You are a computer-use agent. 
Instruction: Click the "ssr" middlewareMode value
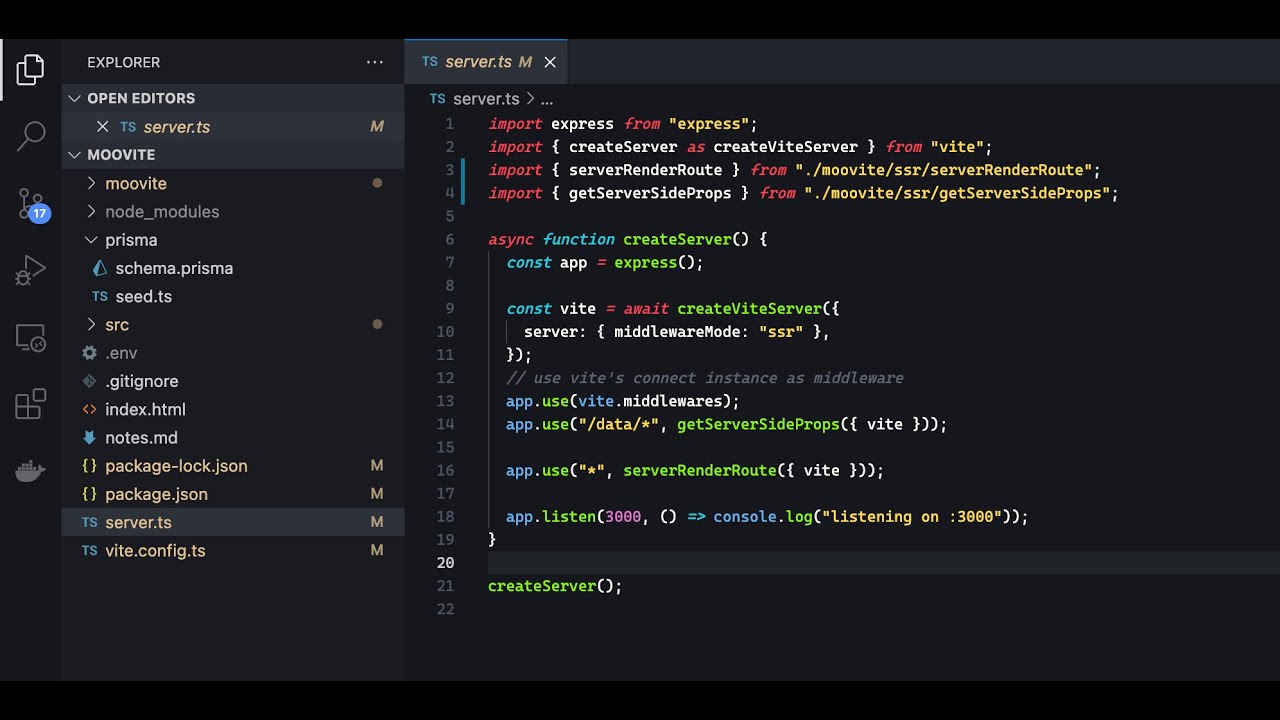781,332
